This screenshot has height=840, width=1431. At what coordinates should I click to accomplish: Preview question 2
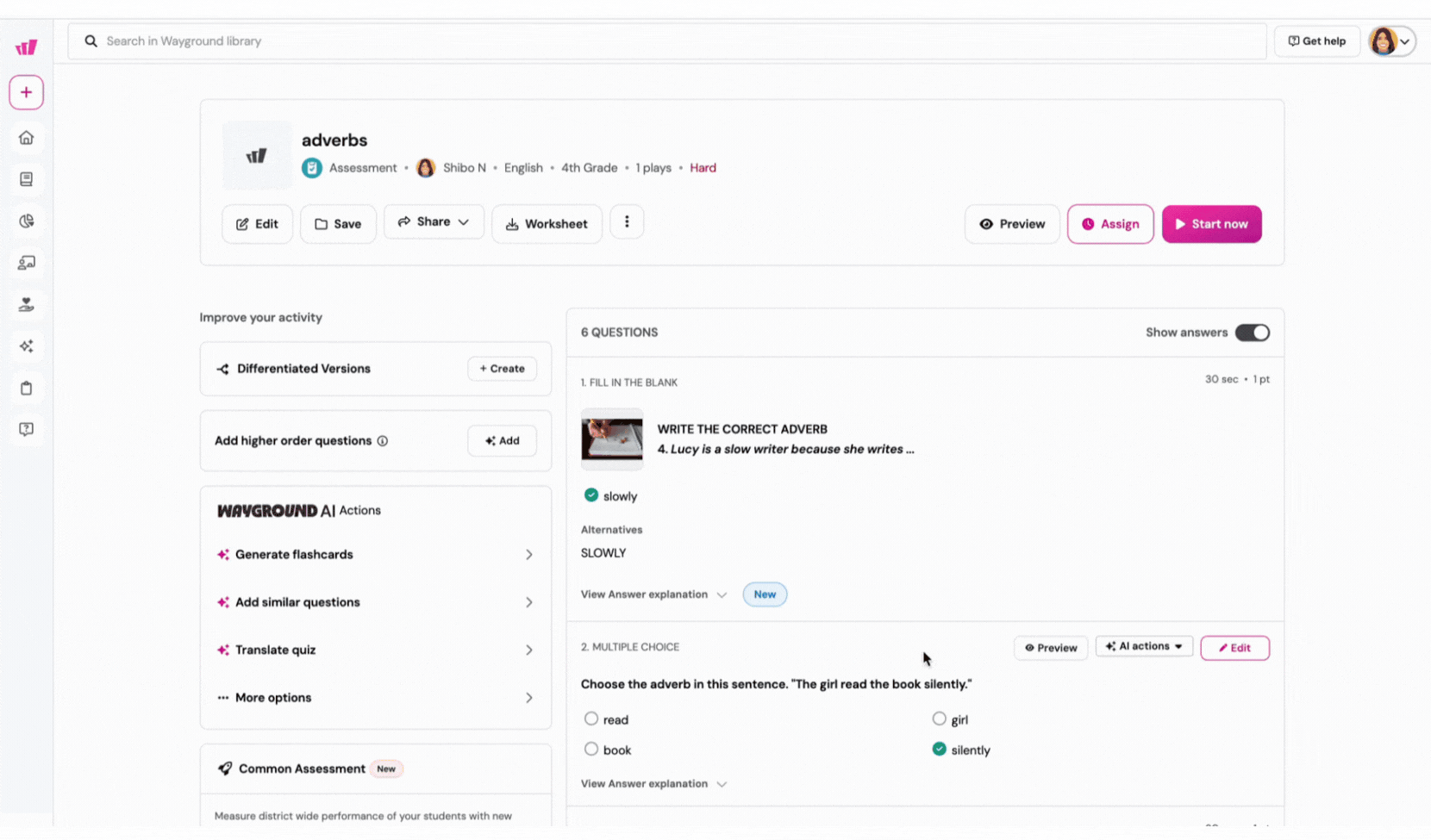pyautogui.click(x=1051, y=648)
